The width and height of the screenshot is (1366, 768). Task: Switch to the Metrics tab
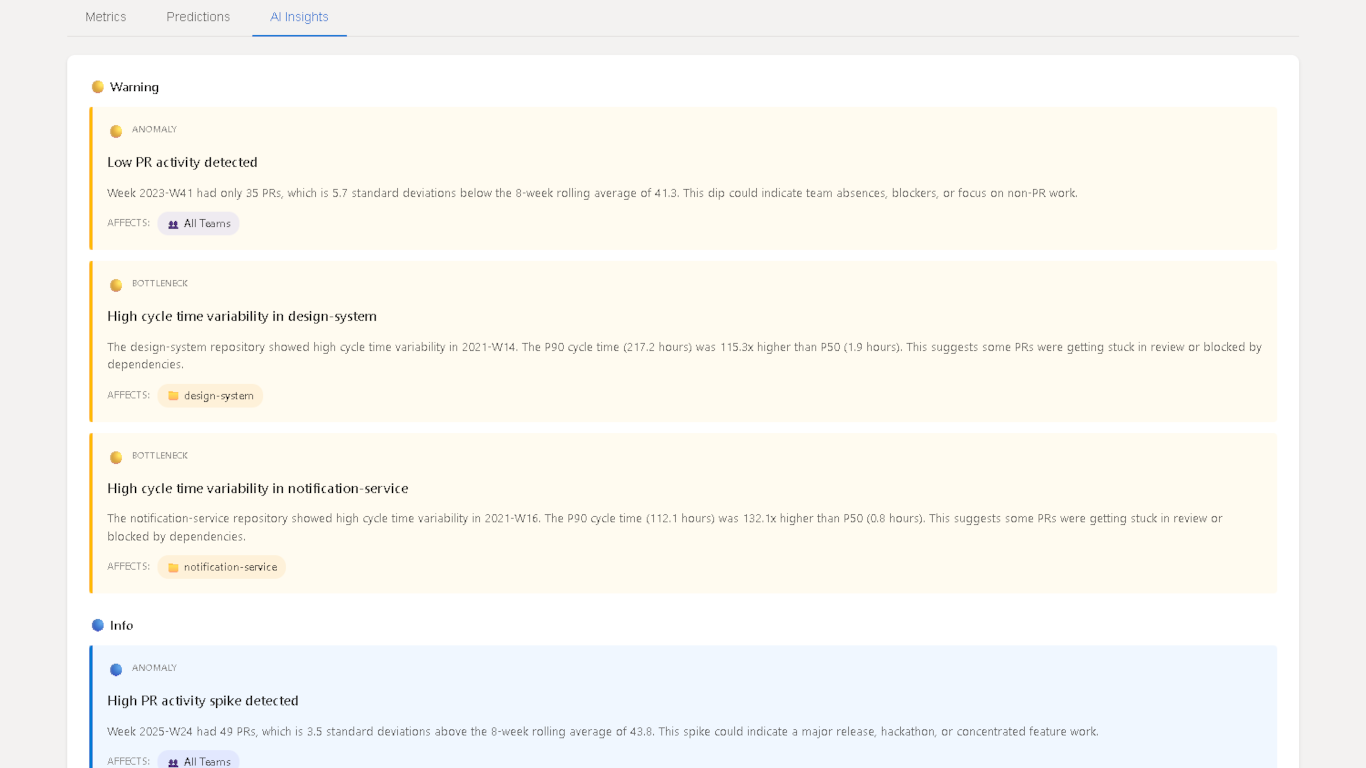105,17
